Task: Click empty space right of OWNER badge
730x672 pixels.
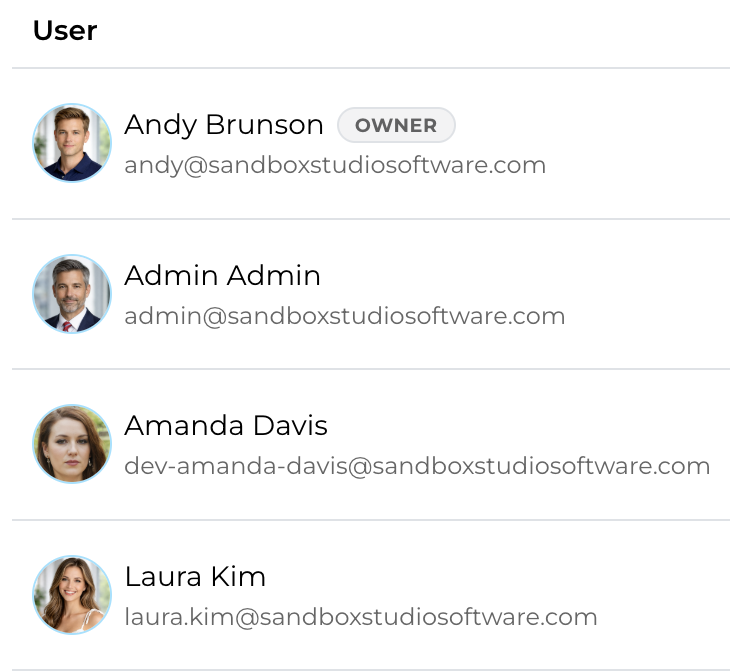Action: (x=590, y=126)
